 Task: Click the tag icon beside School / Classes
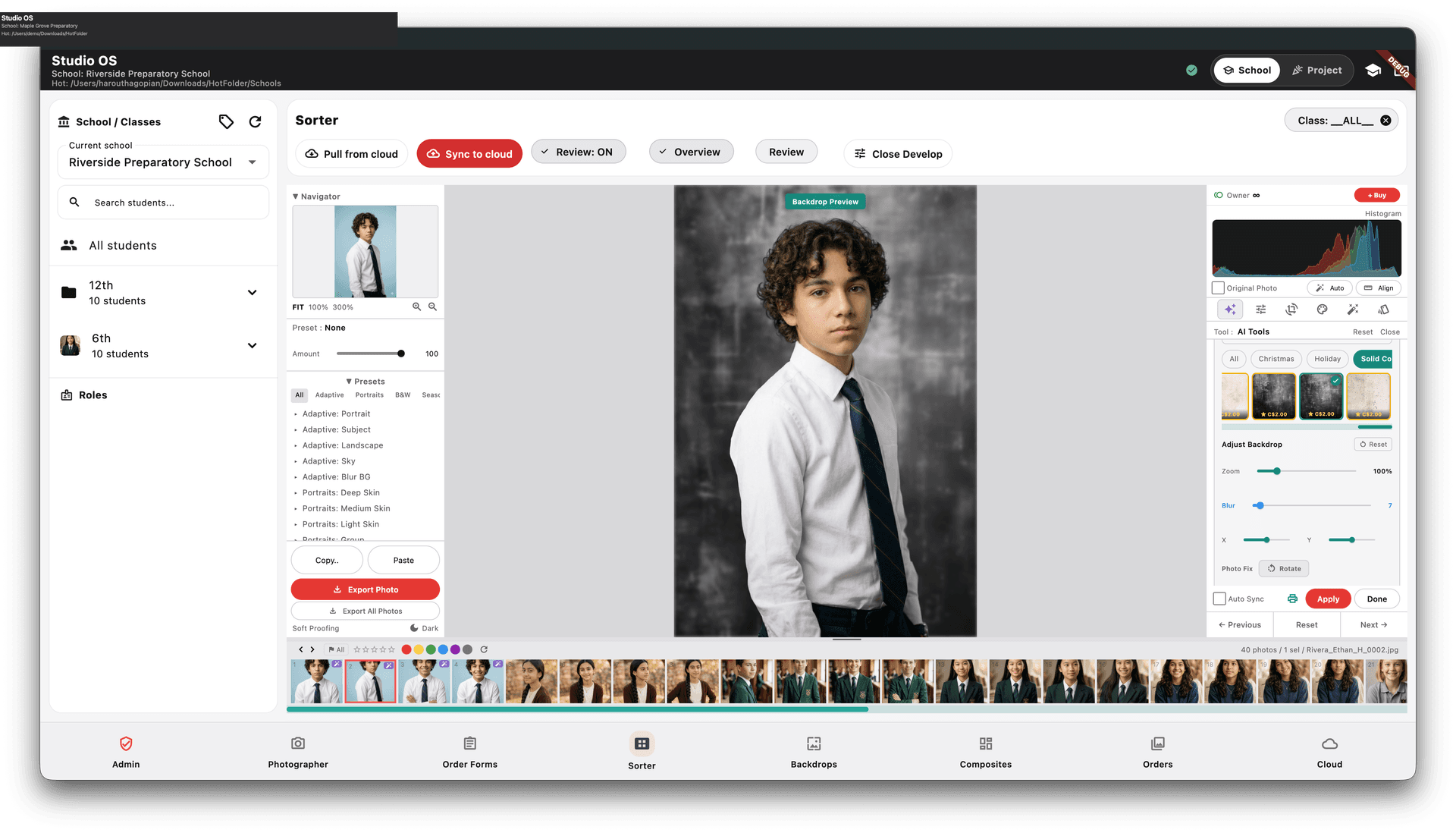[226, 121]
